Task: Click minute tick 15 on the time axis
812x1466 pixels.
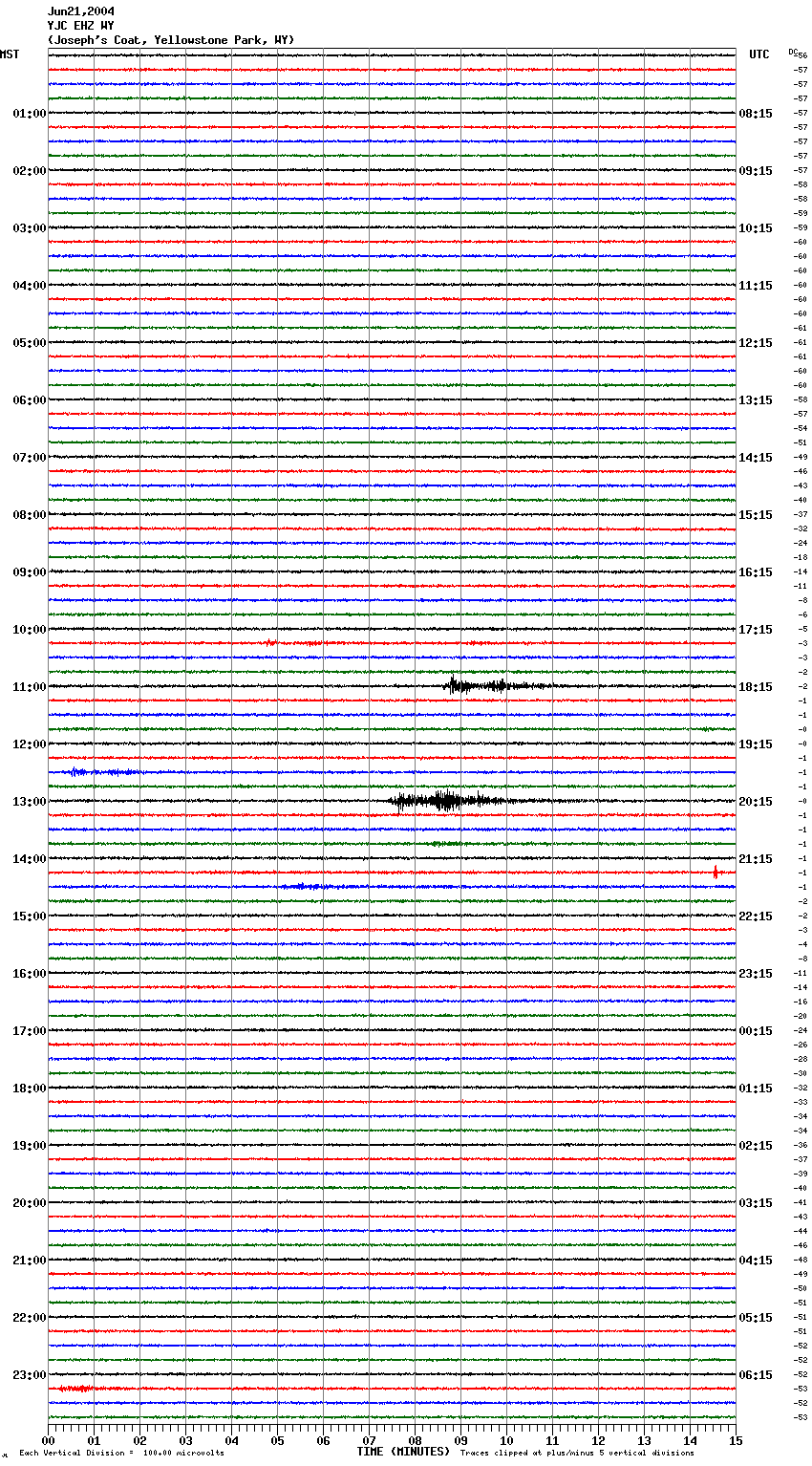Action: (736, 1440)
